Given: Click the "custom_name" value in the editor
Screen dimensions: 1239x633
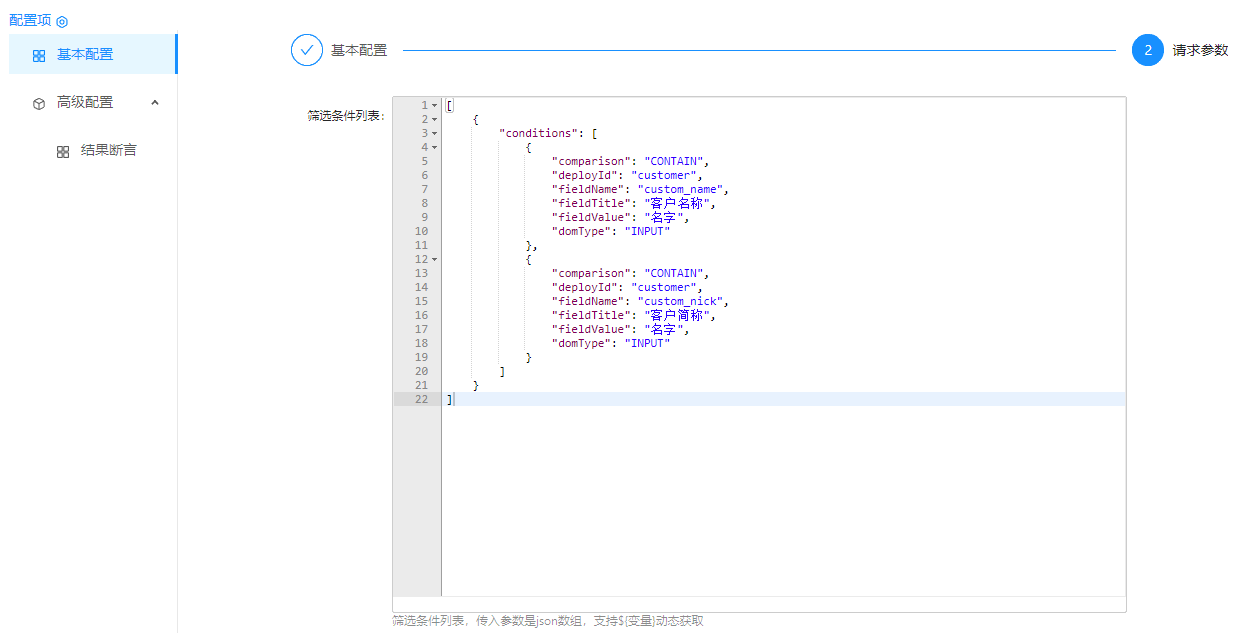Looking at the screenshot, I should pyautogui.click(x=682, y=189).
